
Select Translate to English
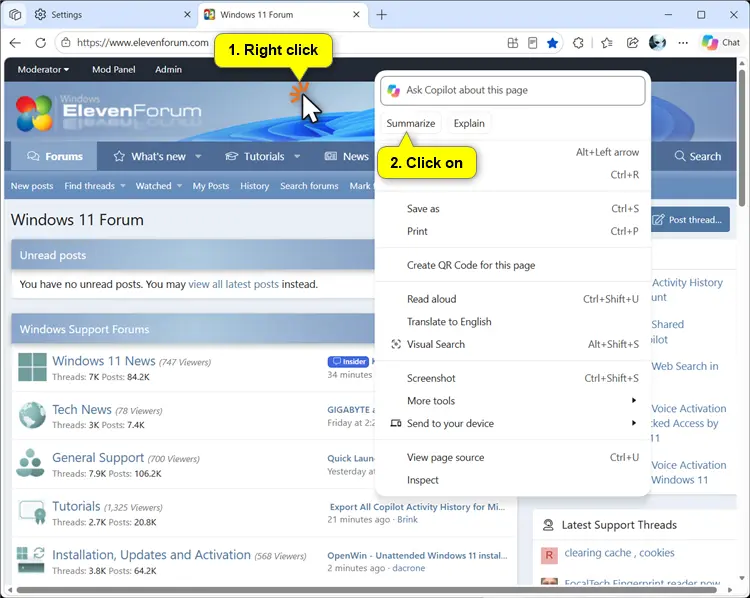[x=513, y=321]
